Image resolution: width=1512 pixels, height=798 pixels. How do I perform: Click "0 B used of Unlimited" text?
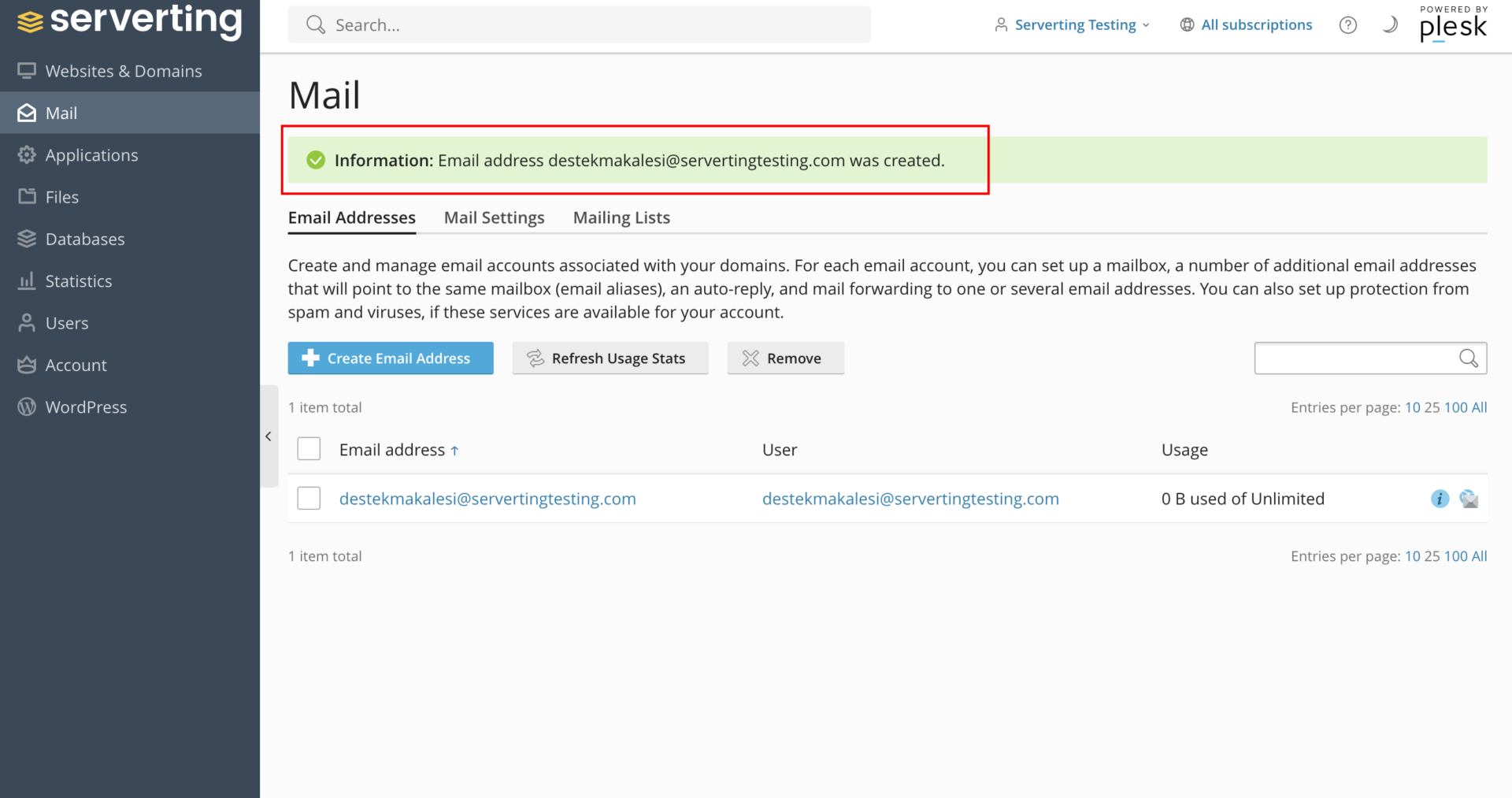tap(1243, 499)
